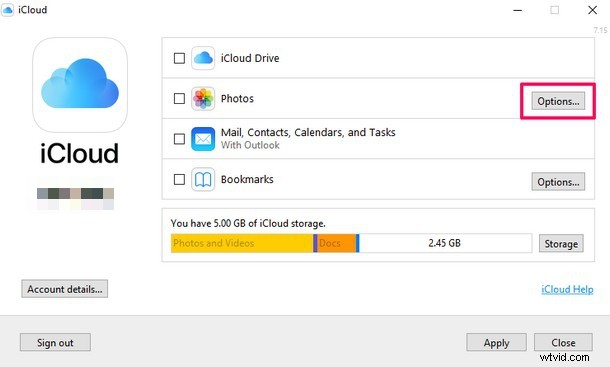
Task: Click the 'Bookmarks' label text
Action: pyautogui.click(x=247, y=179)
